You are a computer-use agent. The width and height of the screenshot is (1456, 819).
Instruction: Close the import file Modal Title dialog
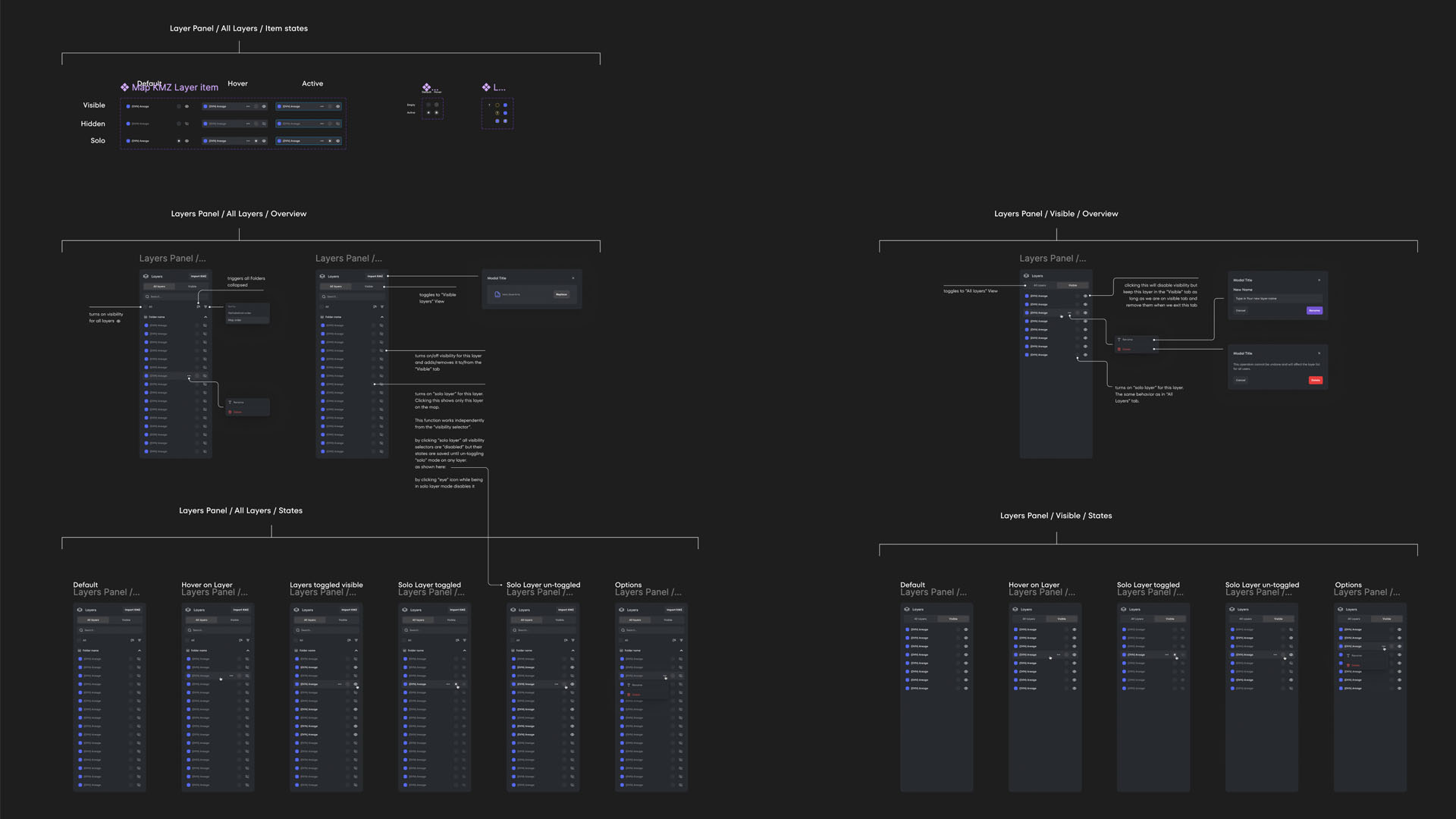[573, 278]
